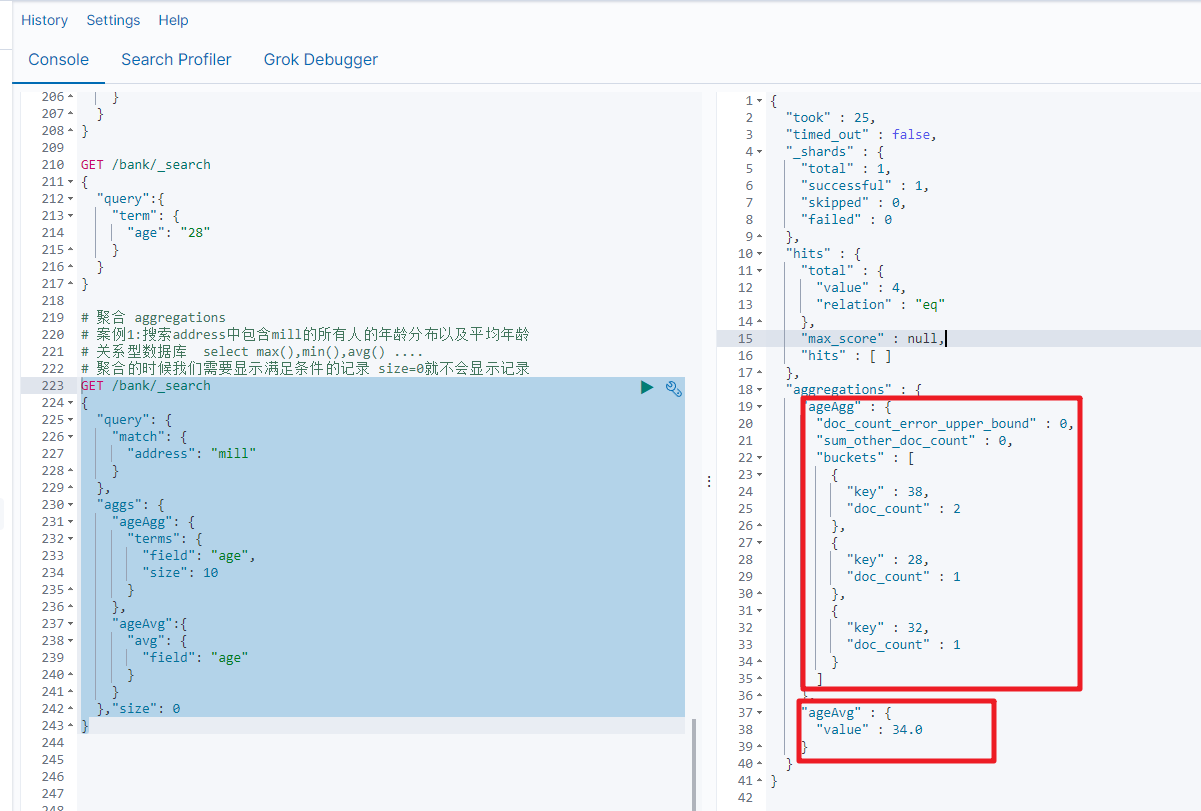Click the "size": 10 line
Image resolution: width=1201 pixels, height=811 pixels.
[180, 573]
